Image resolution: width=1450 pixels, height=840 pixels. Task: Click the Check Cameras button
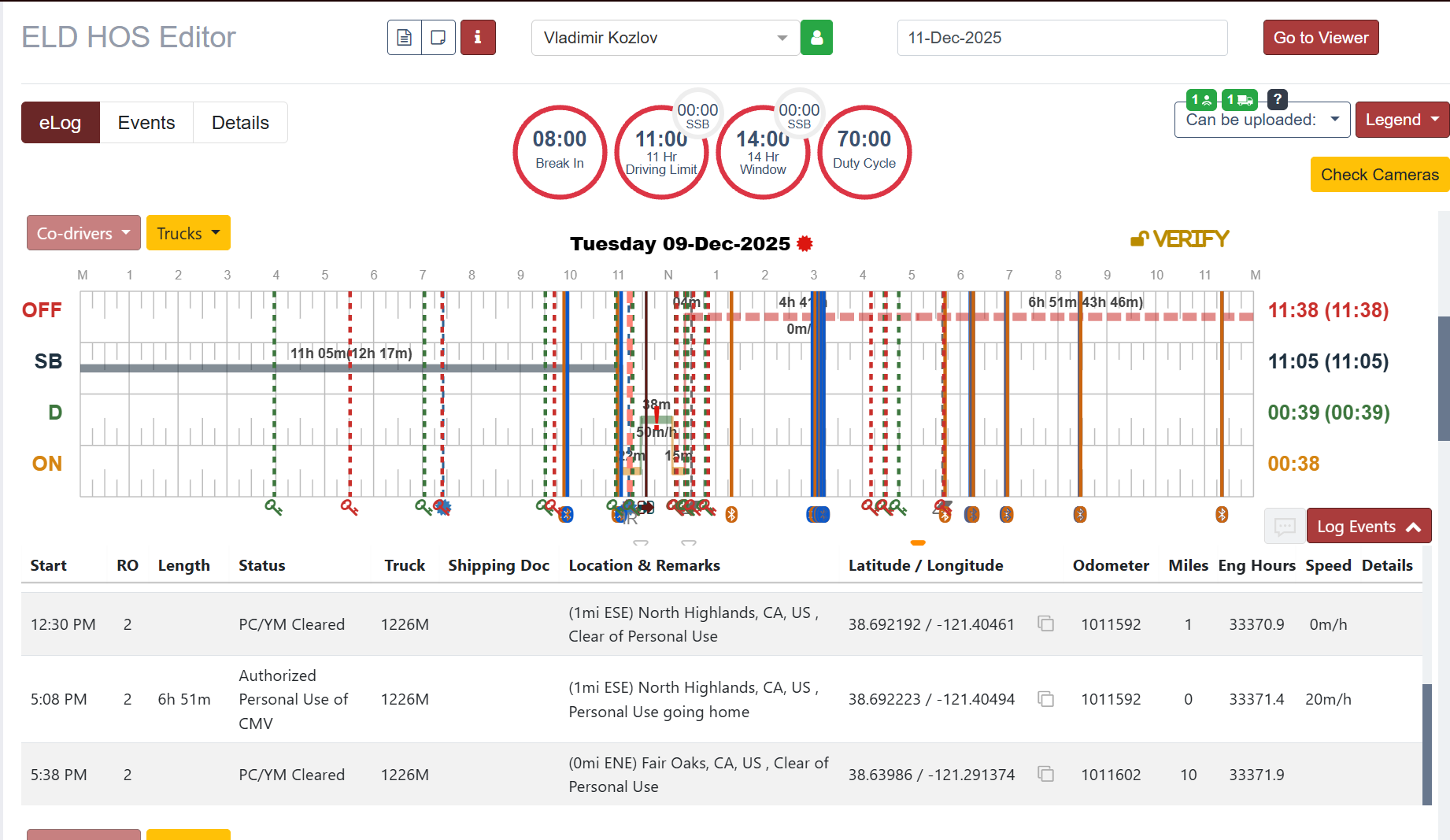pyautogui.click(x=1380, y=175)
